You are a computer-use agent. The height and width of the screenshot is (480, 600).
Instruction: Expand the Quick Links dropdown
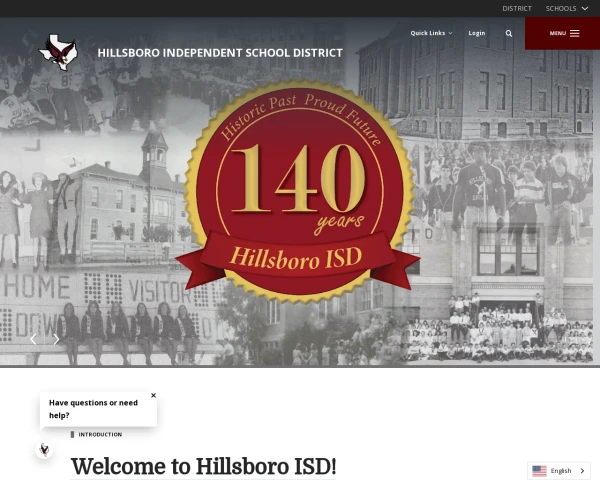pos(431,33)
